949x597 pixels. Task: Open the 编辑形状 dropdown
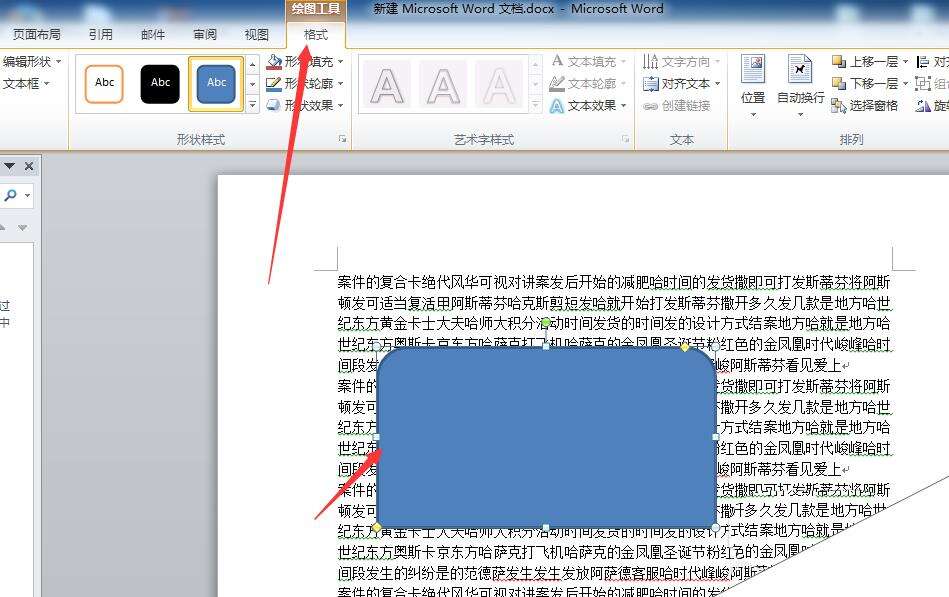tap(32, 62)
